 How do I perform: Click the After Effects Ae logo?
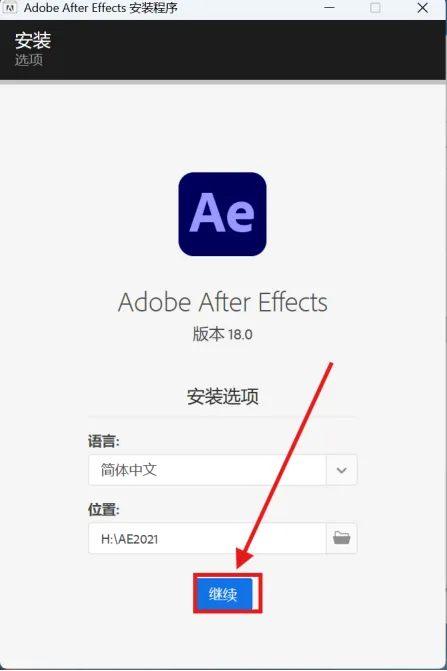pos(222,214)
